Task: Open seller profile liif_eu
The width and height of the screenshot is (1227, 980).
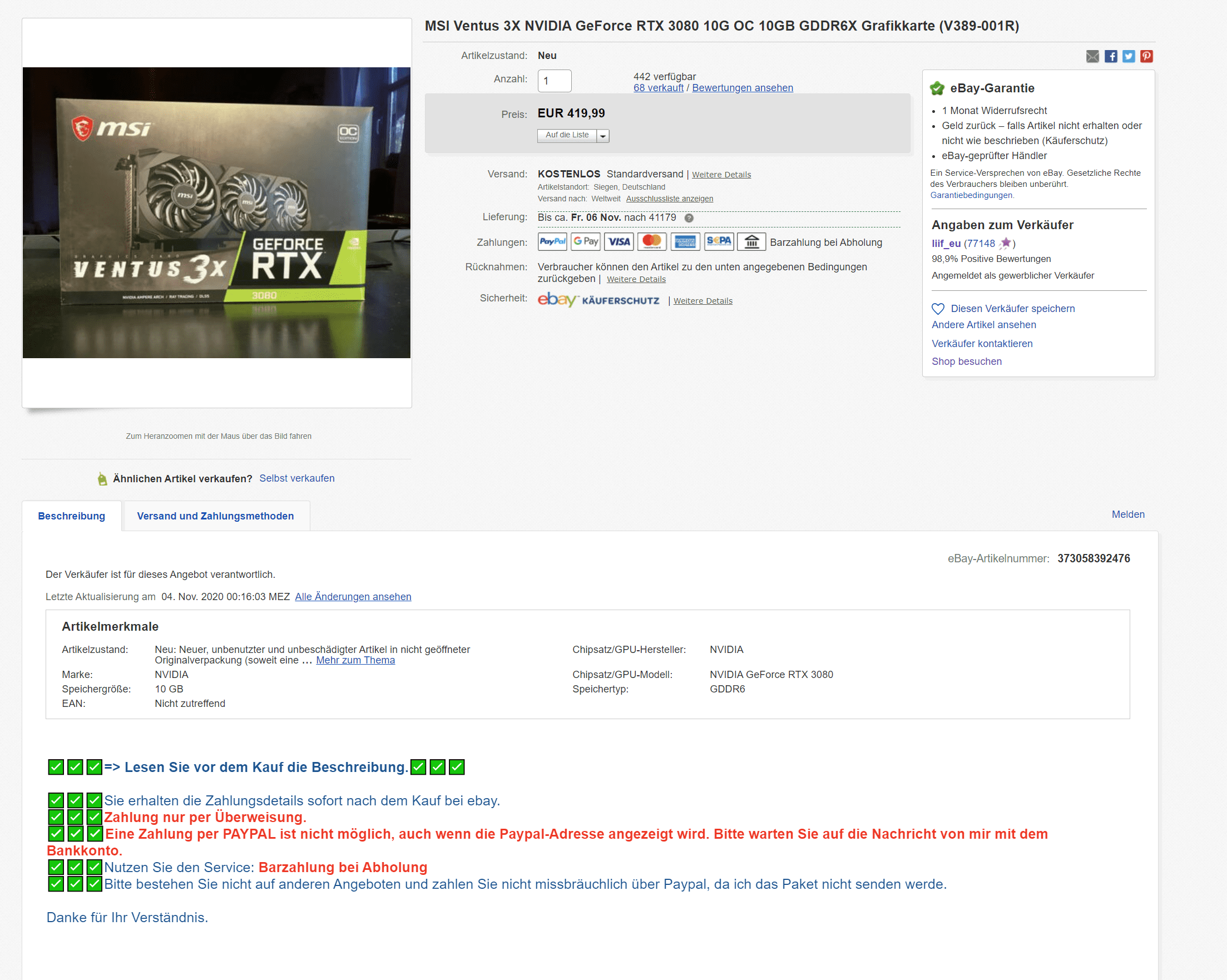Action: coord(946,243)
